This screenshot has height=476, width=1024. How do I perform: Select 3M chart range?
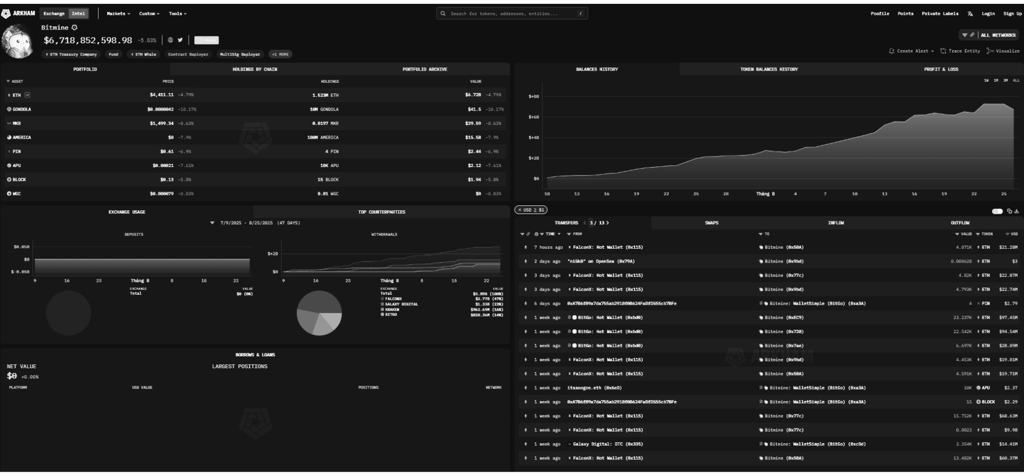[x=1006, y=80]
